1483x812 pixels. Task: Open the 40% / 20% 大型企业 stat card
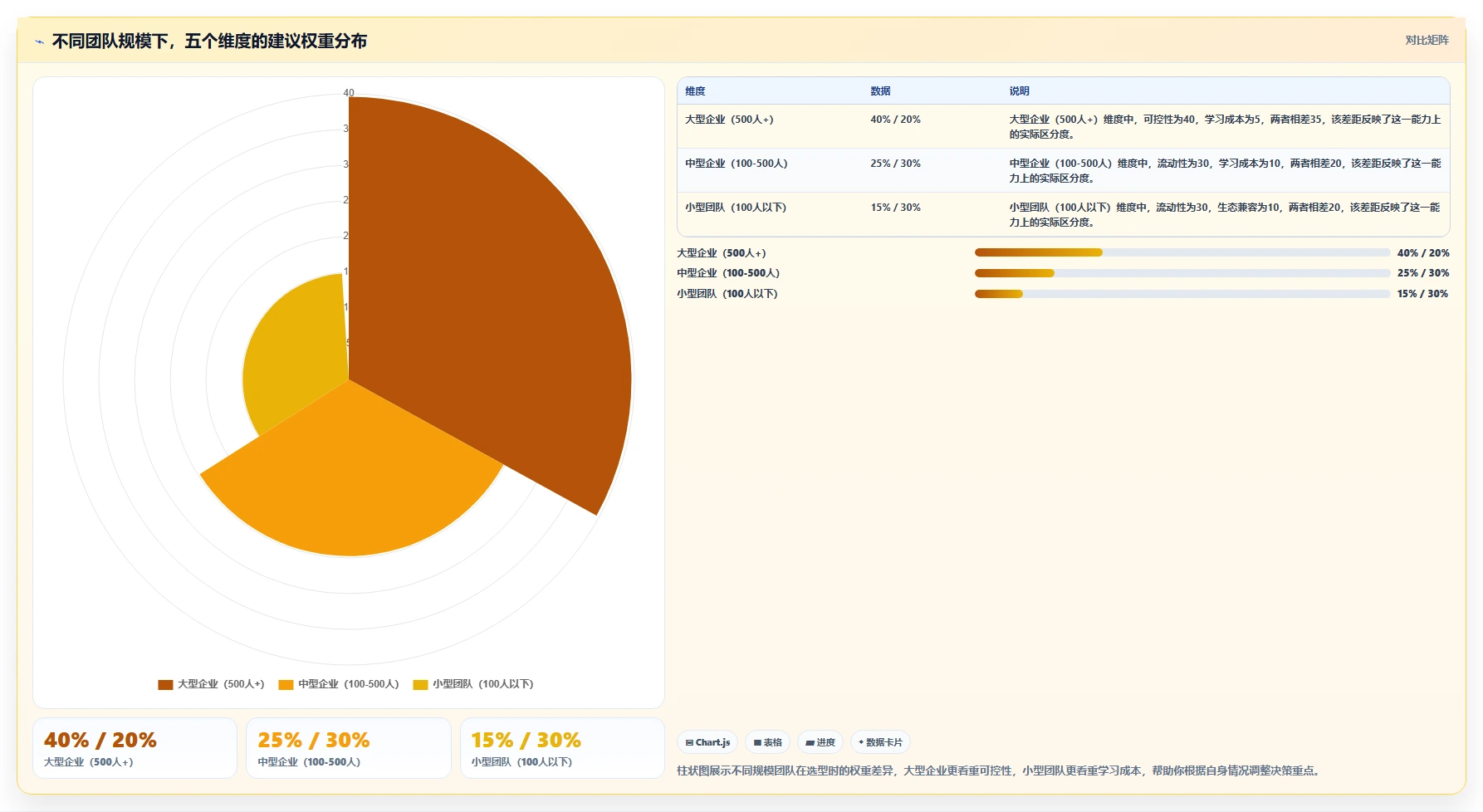pos(135,748)
